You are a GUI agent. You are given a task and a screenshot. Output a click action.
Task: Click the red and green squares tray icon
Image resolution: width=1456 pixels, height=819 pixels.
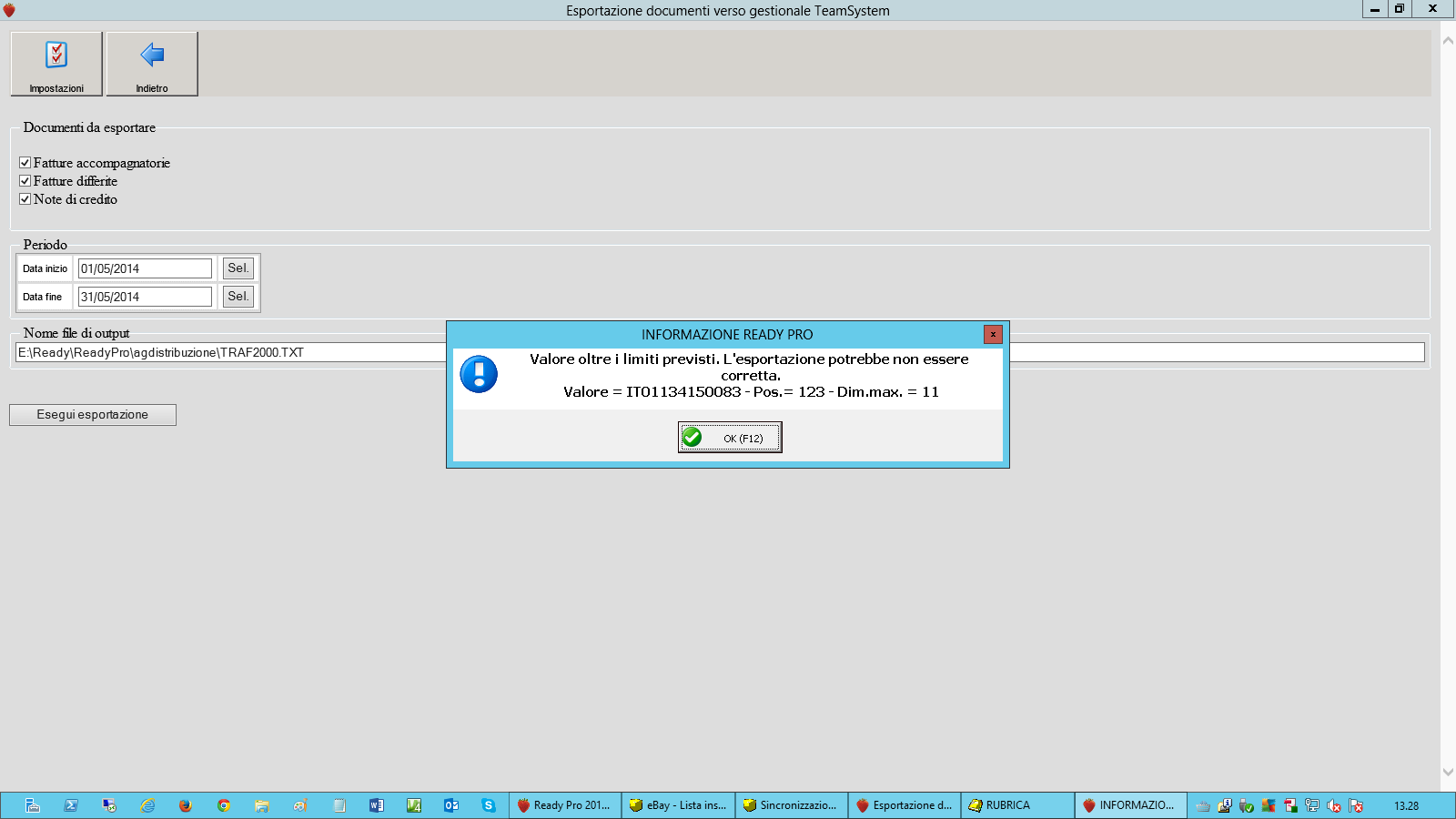click(x=1290, y=805)
